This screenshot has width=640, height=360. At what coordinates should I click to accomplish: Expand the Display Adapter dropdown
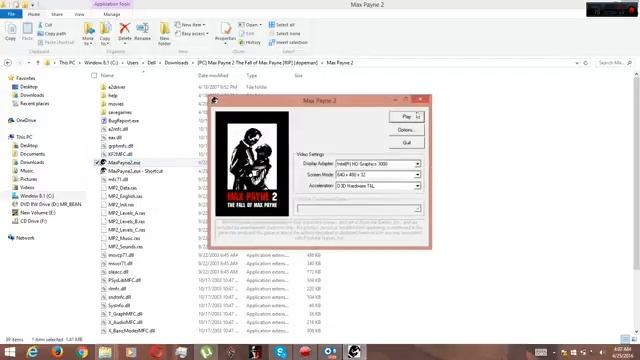[x=417, y=164]
